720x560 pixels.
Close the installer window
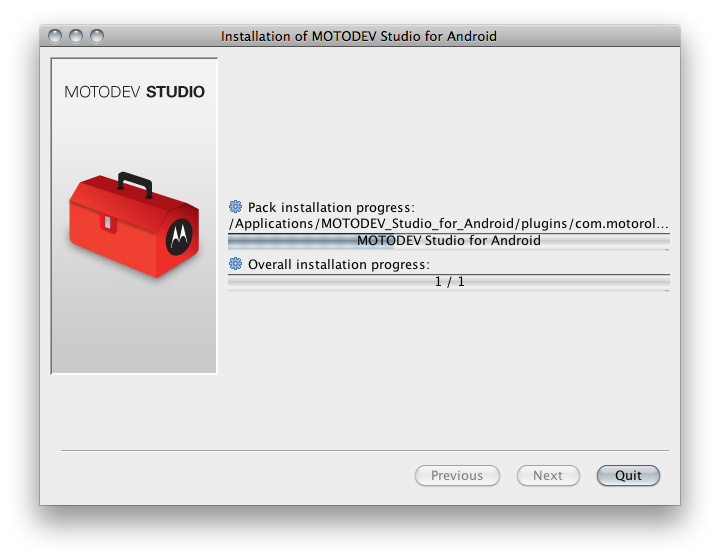pyautogui.click(x=55, y=36)
